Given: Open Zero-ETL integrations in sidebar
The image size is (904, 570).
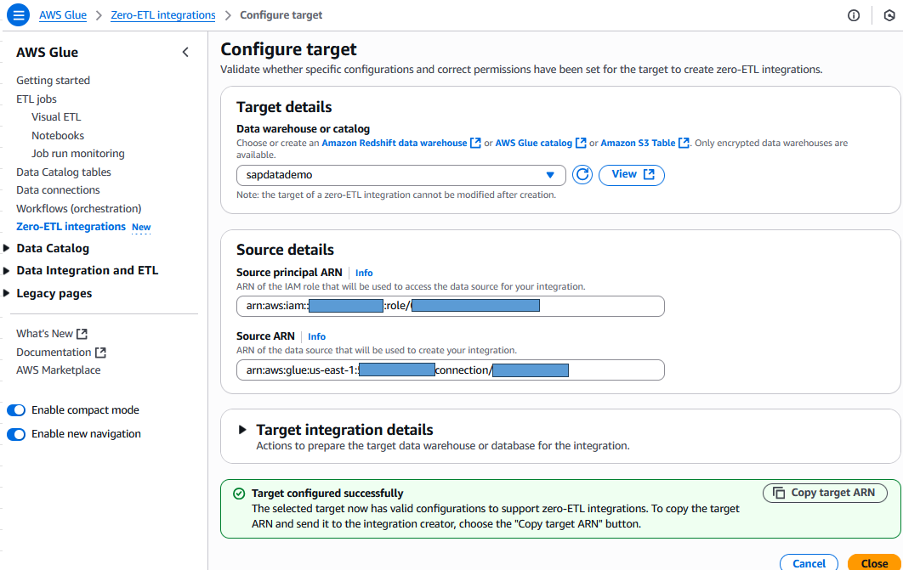Looking at the screenshot, I should click(70, 227).
